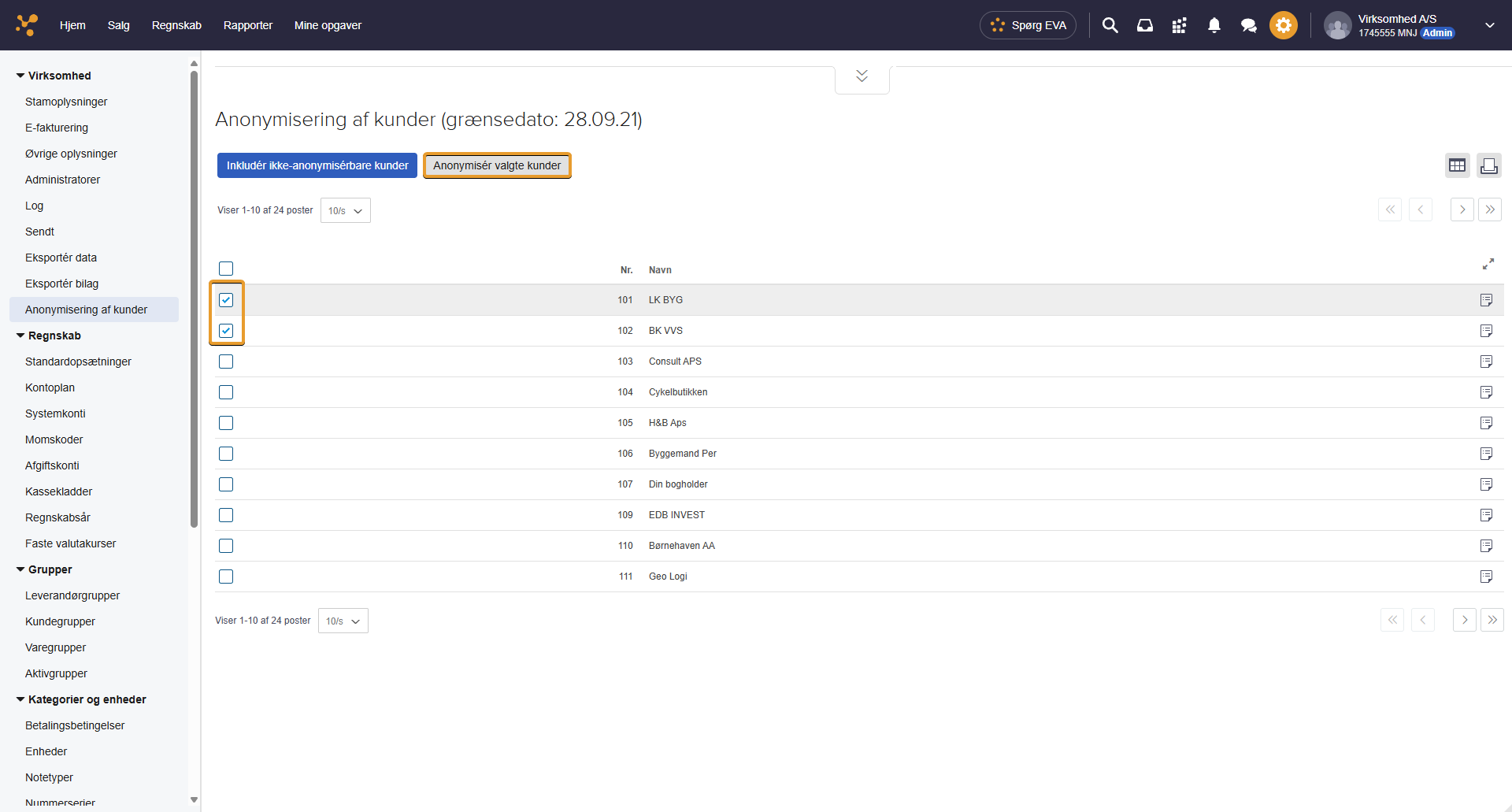The image size is (1512, 812).
Task: Click the print icon above the table
Action: click(1488, 165)
